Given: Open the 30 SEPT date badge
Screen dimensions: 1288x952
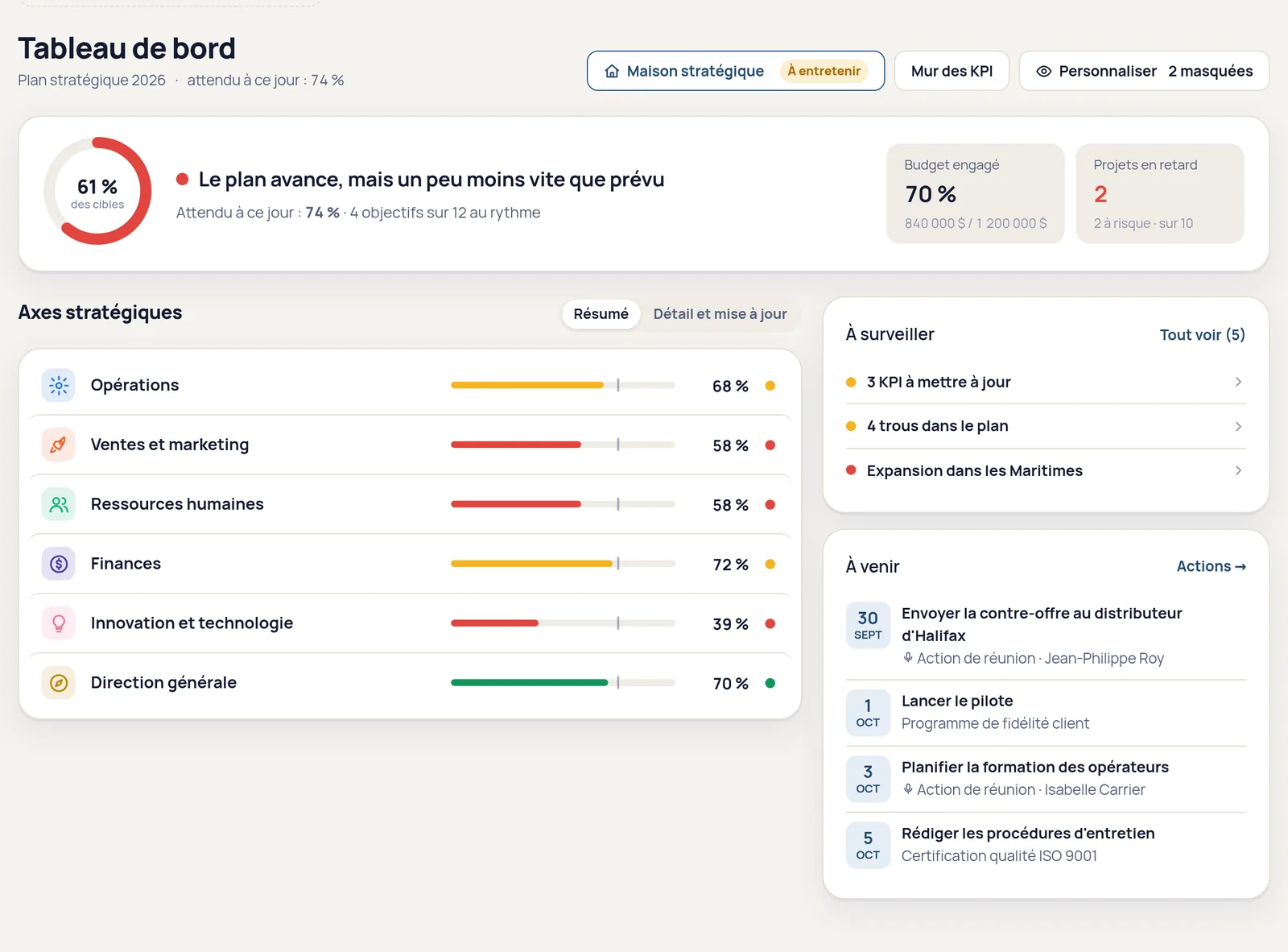Looking at the screenshot, I should coord(868,625).
